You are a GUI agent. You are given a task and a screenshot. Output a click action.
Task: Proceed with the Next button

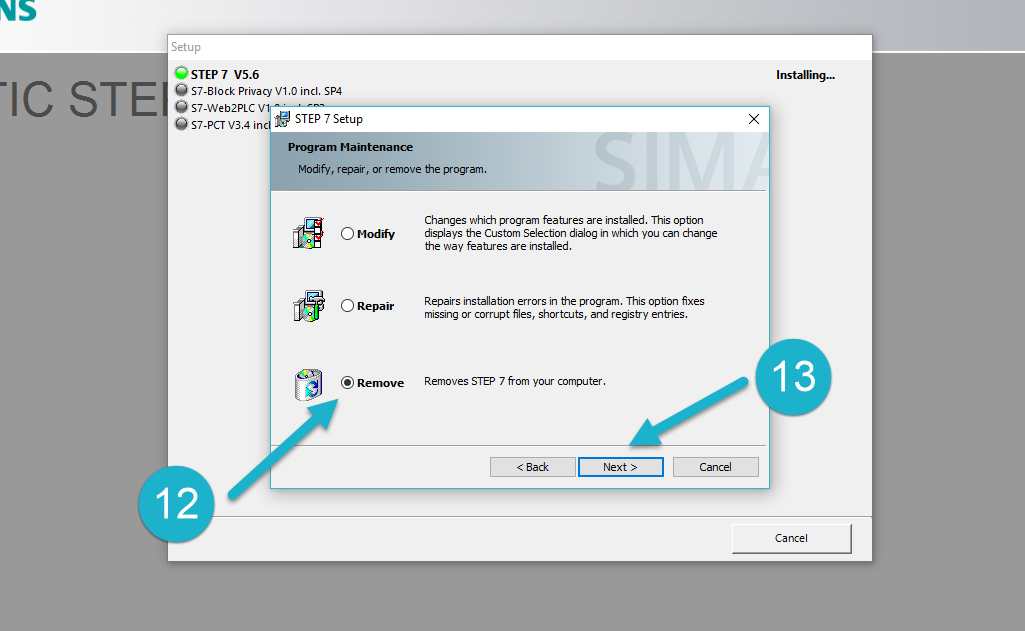[x=620, y=467]
